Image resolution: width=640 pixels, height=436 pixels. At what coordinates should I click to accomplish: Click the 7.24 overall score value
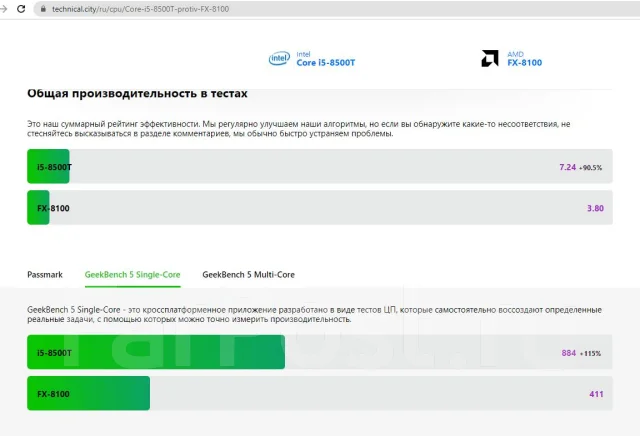pos(567,167)
